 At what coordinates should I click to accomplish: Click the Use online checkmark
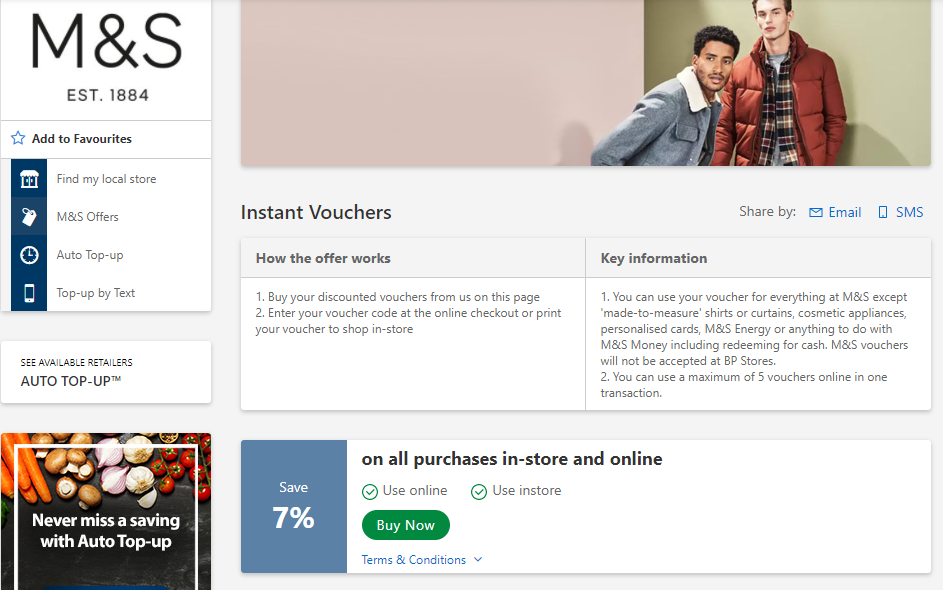(370, 491)
